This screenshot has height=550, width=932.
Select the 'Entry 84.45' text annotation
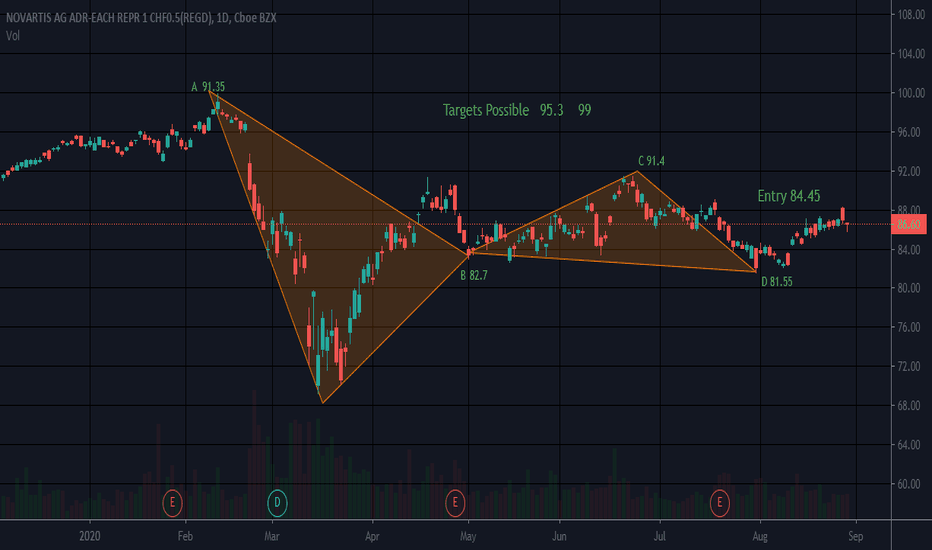click(789, 196)
